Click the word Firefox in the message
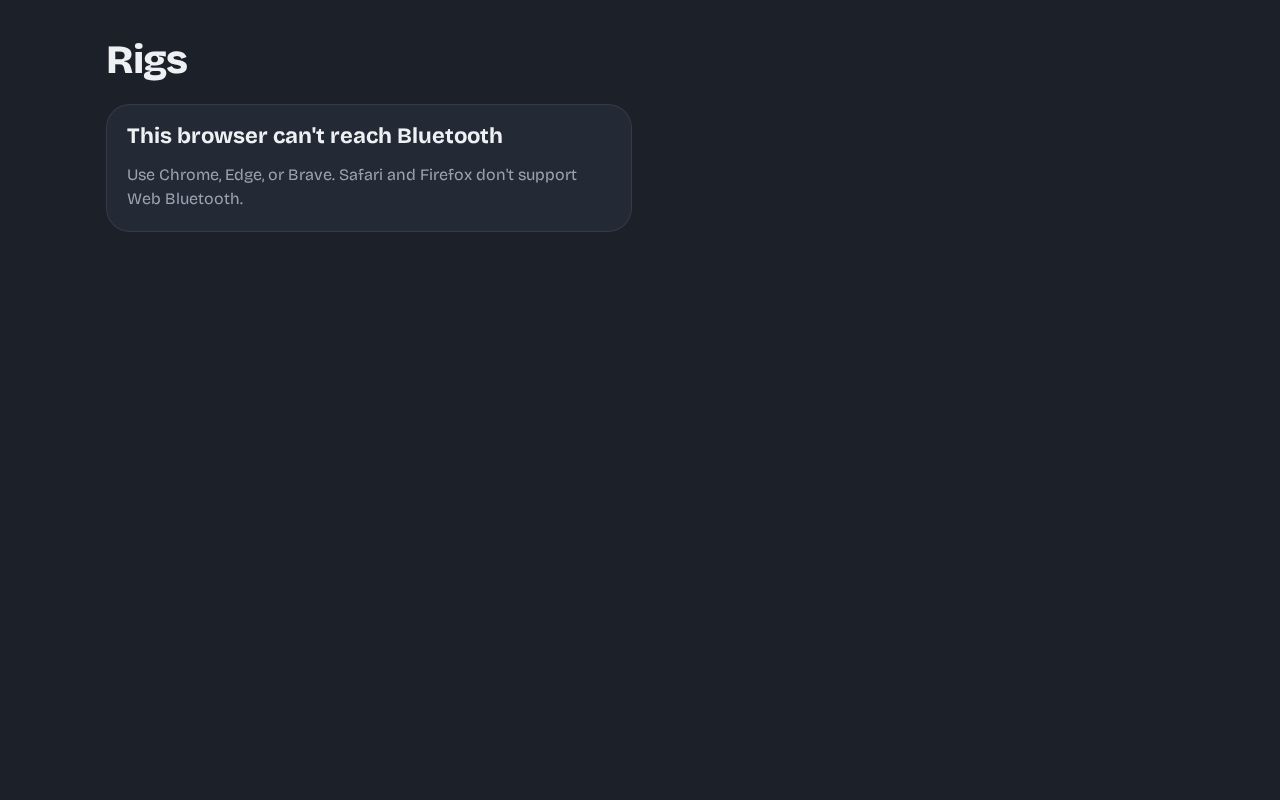Screen dimensions: 1280x800 coord(446,175)
